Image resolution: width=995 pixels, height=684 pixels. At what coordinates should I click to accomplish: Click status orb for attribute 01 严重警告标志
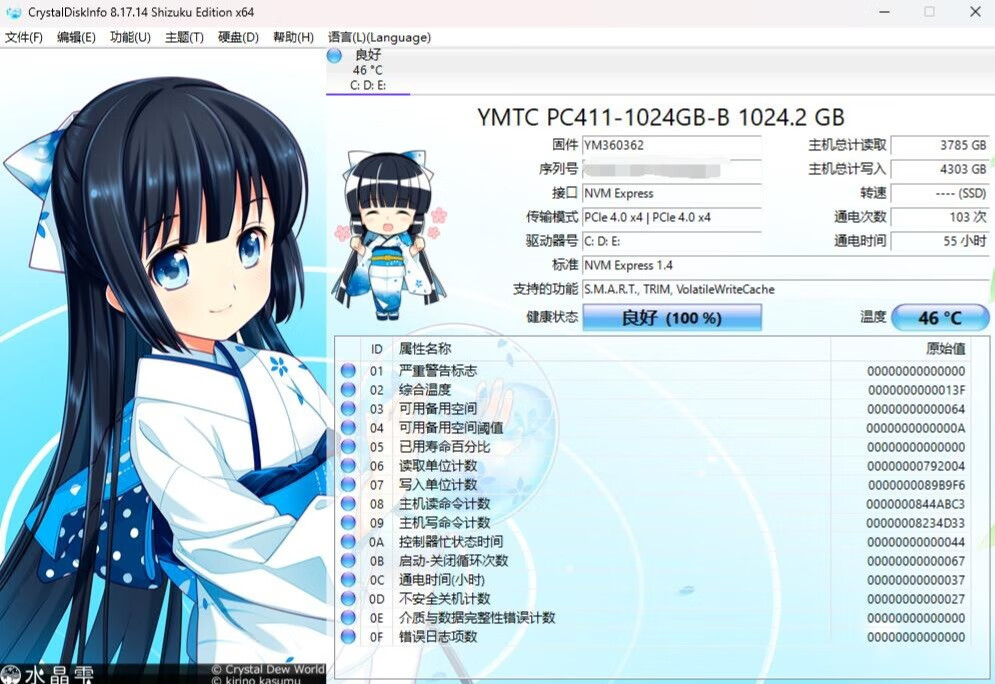[x=348, y=371]
